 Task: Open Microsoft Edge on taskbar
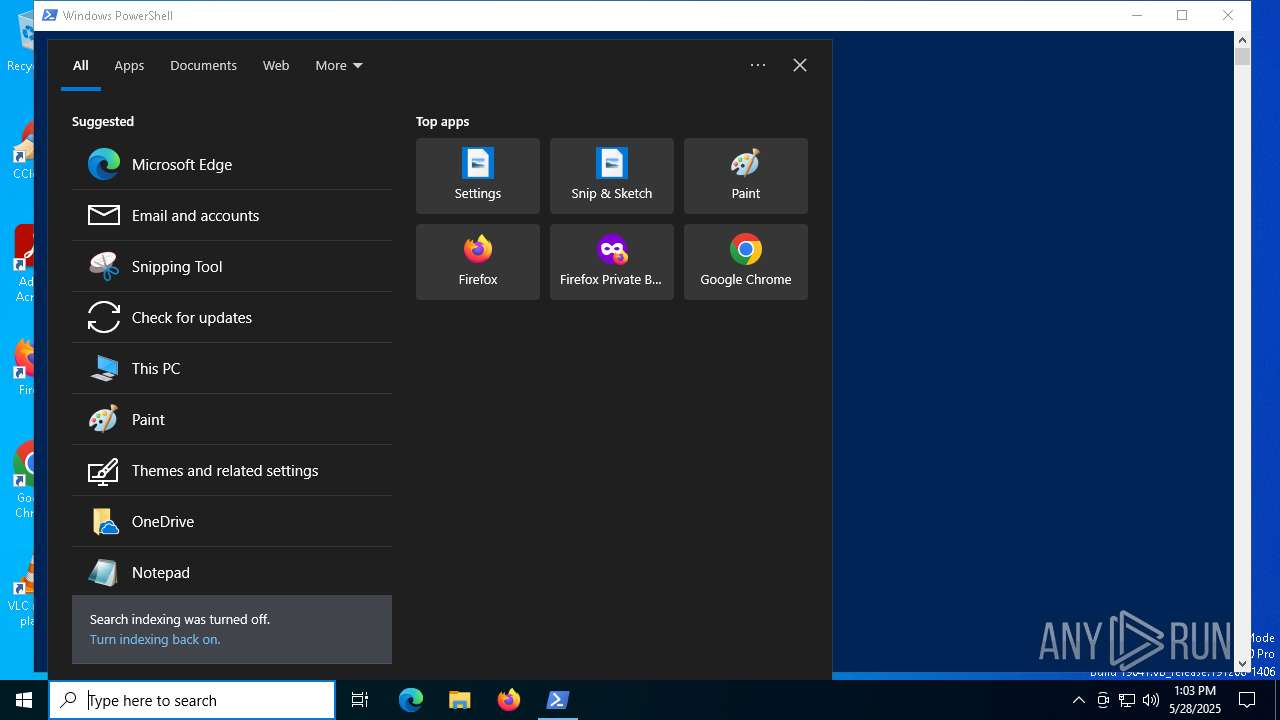pyautogui.click(x=411, y=700)
